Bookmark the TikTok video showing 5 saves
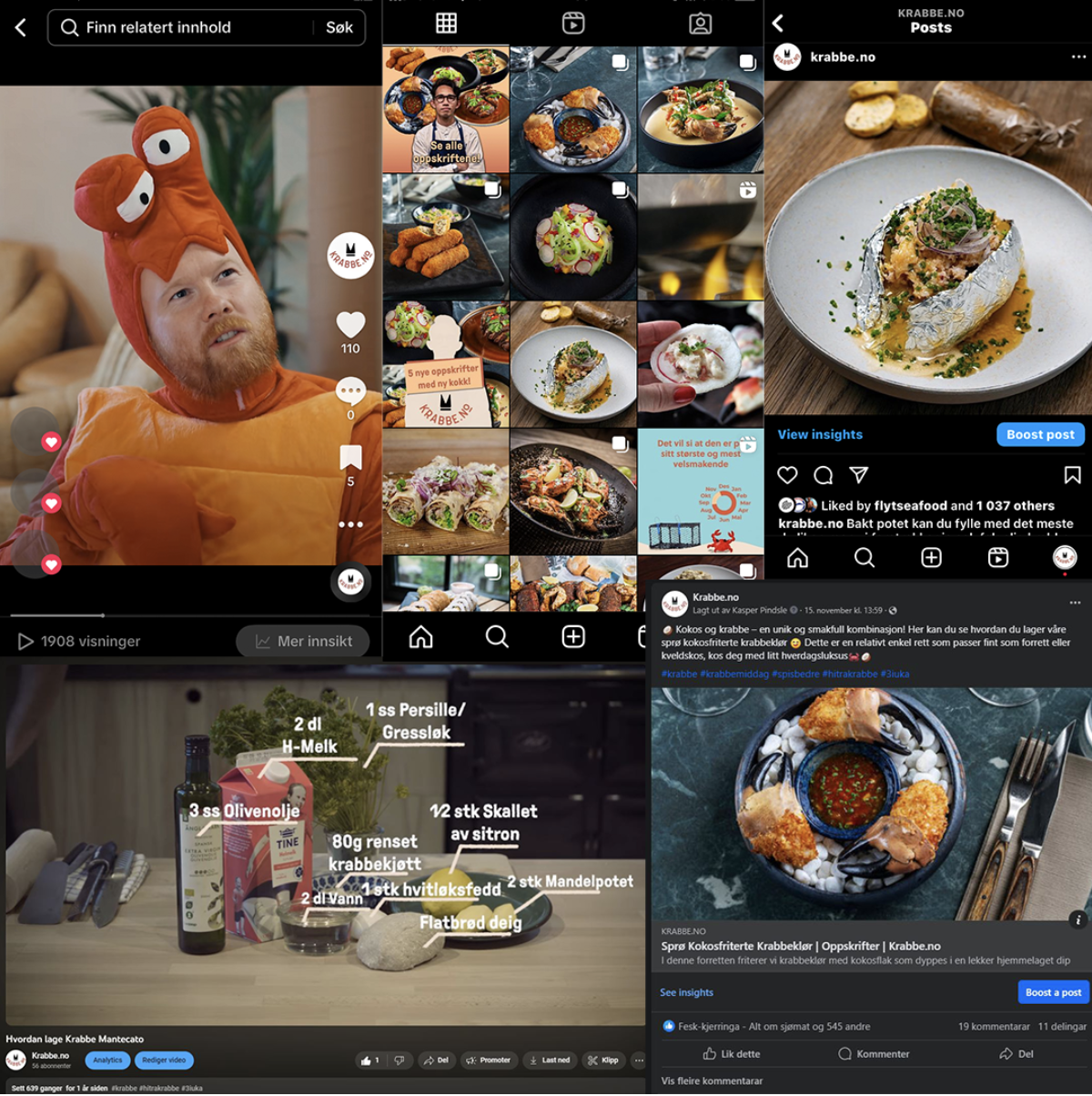Screen dimensions: 1092x1096 tap(350, 457)
